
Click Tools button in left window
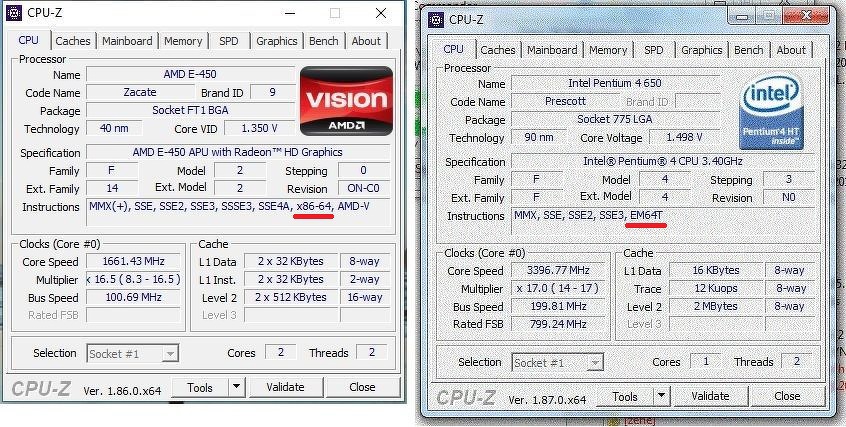[200, 388]
